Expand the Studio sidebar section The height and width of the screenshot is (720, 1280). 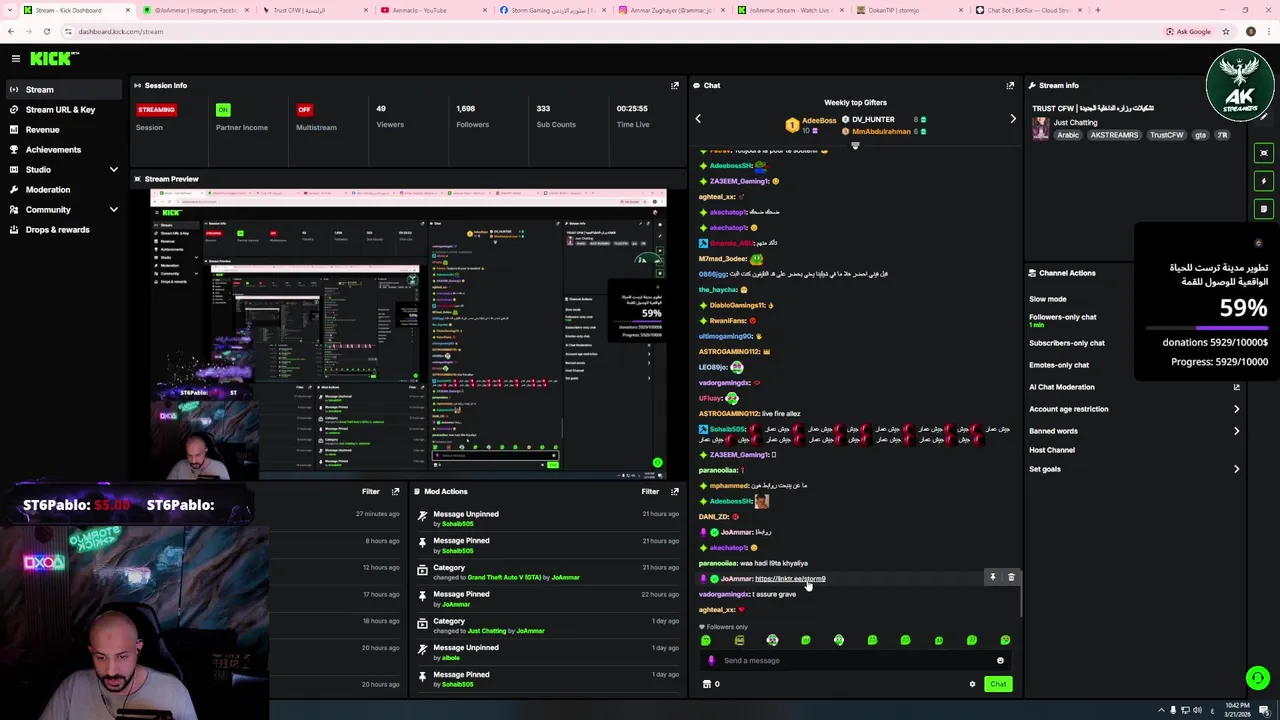pyautogui.click(x=113, y=170)
